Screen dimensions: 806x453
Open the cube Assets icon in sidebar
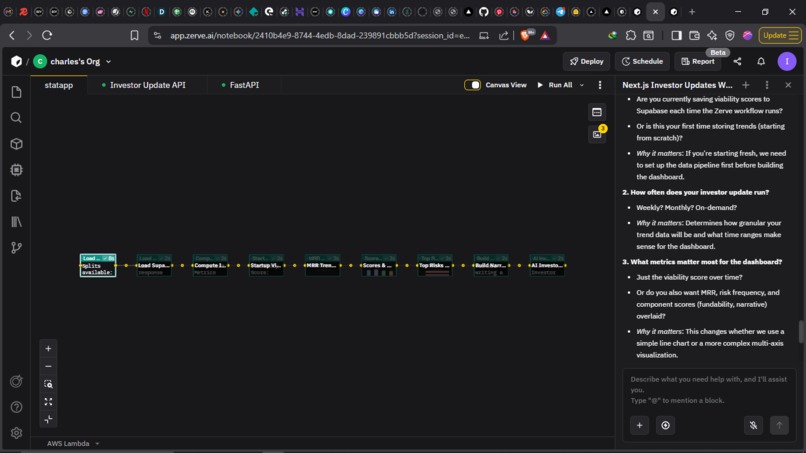[x=16, y=144]
